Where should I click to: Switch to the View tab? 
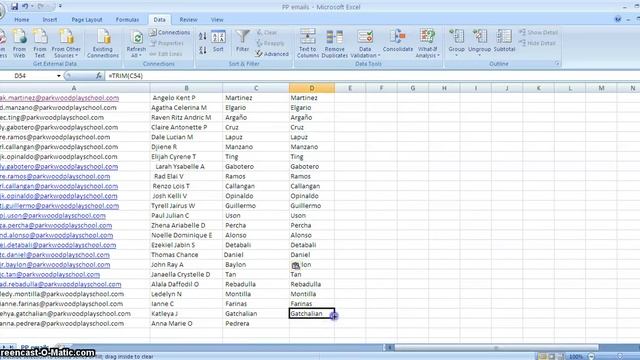point(217,20)
